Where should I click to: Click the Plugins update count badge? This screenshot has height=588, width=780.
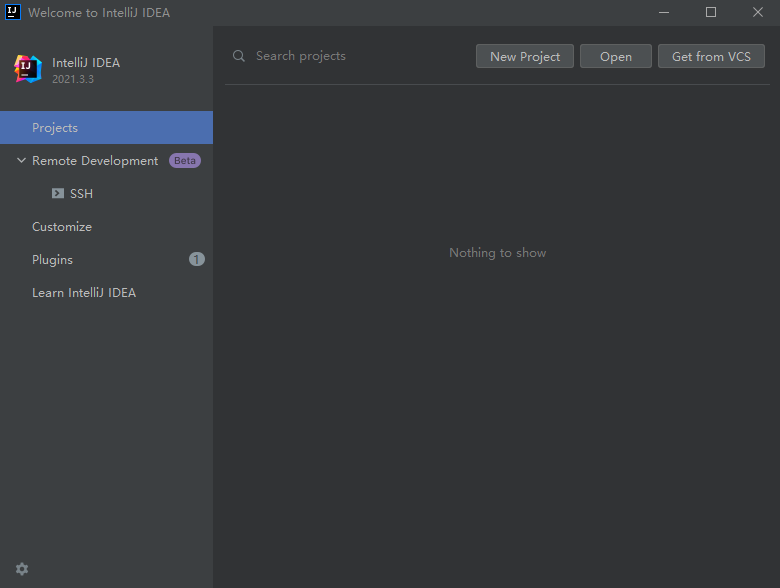pyautogui.click(x=197, y=259)
